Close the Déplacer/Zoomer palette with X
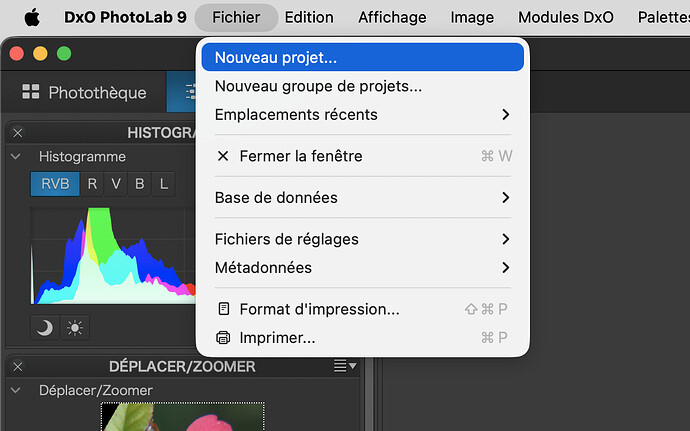The image size is (690, 431). pos(18,366)
